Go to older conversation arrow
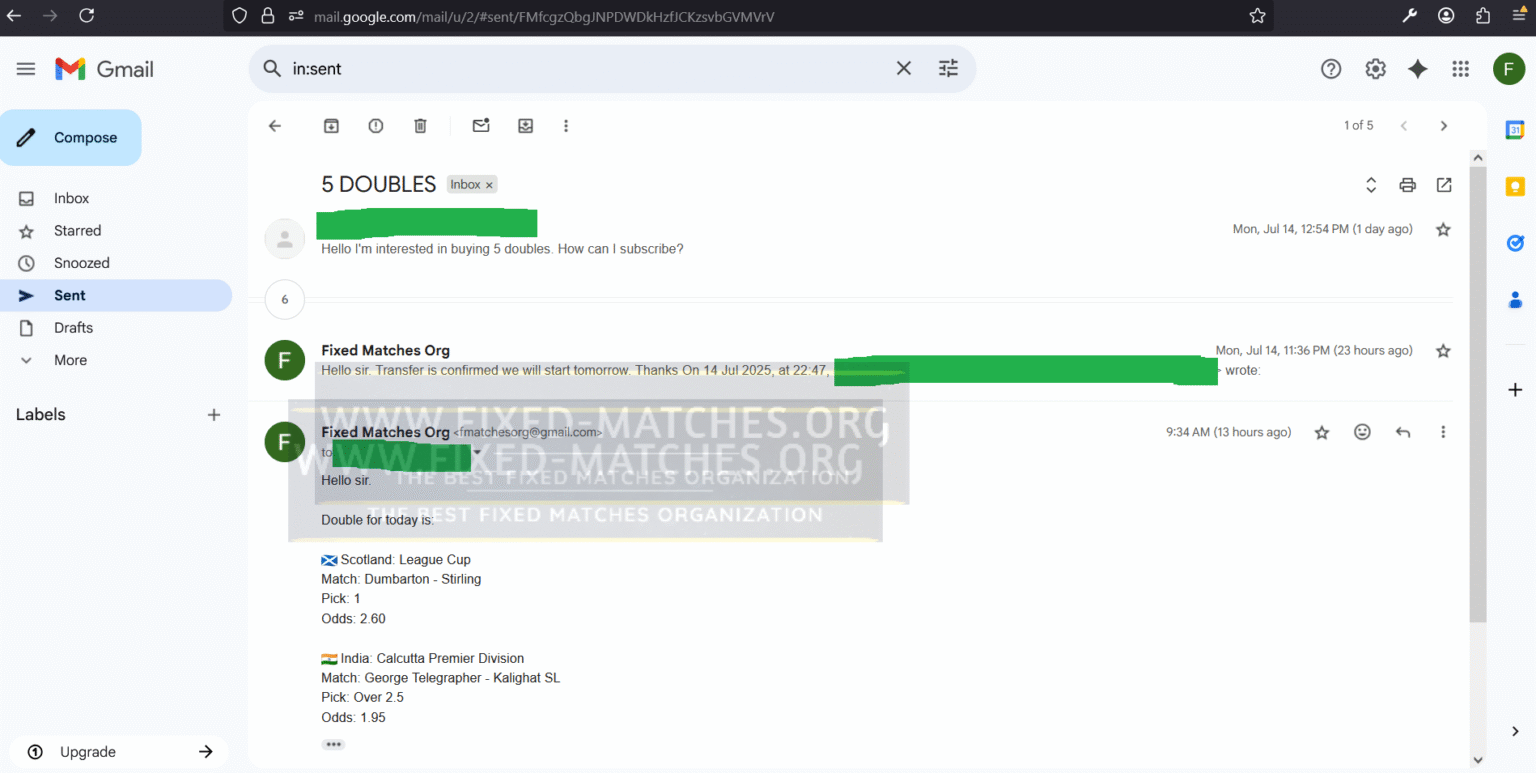1536x773 pixels. coord(1443,126)
